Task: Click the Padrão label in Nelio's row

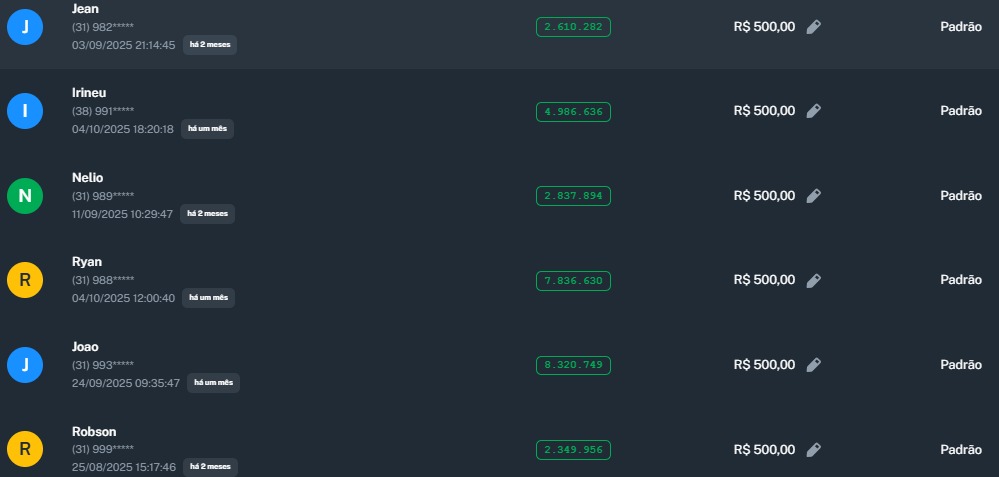Action: [961, 196]
